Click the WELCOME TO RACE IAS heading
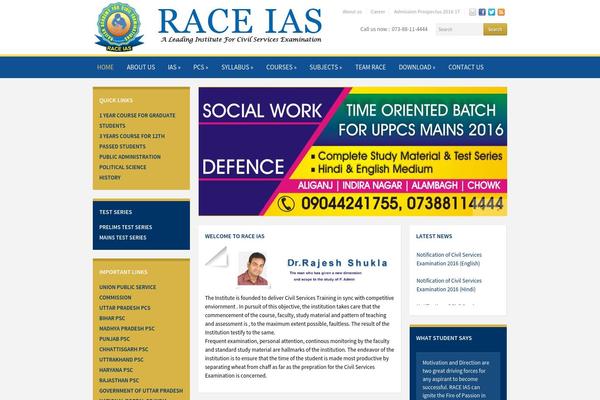Viewport: 600px width, 400px height. [x=235, y=236]
